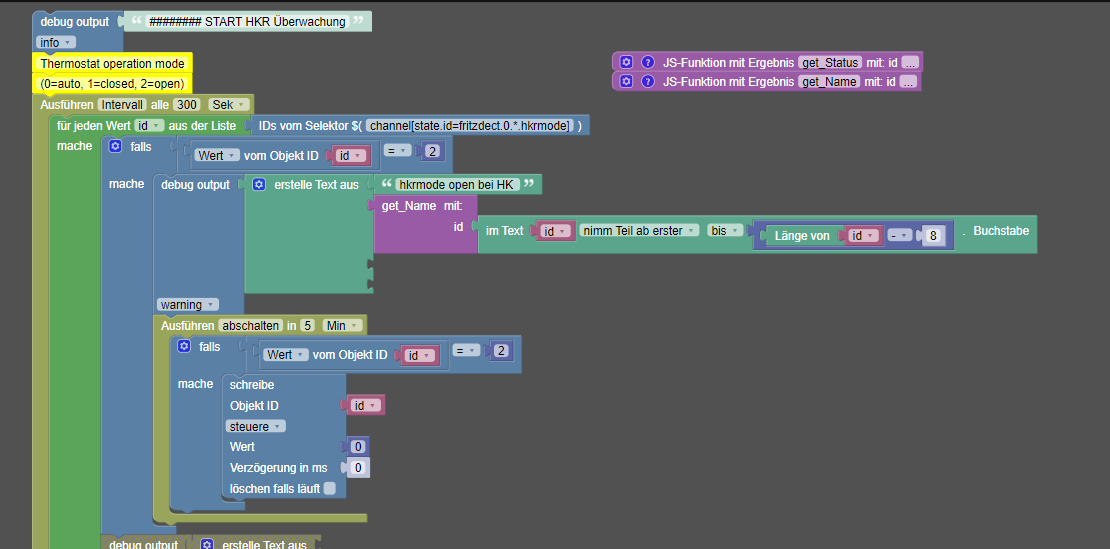
Task: Edit function name get_Status field
Action: tap(830, 62)
